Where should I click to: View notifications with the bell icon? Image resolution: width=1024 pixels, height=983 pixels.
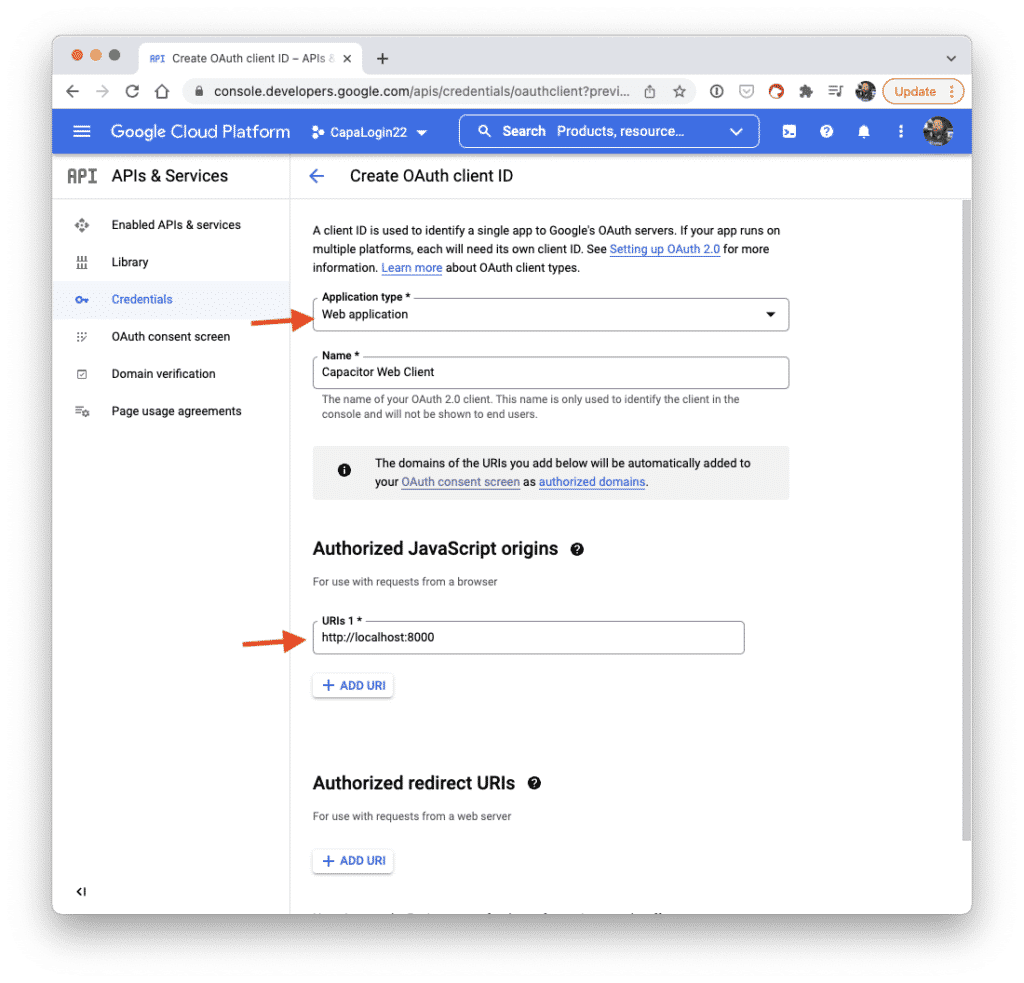click(x=864, y=131)
